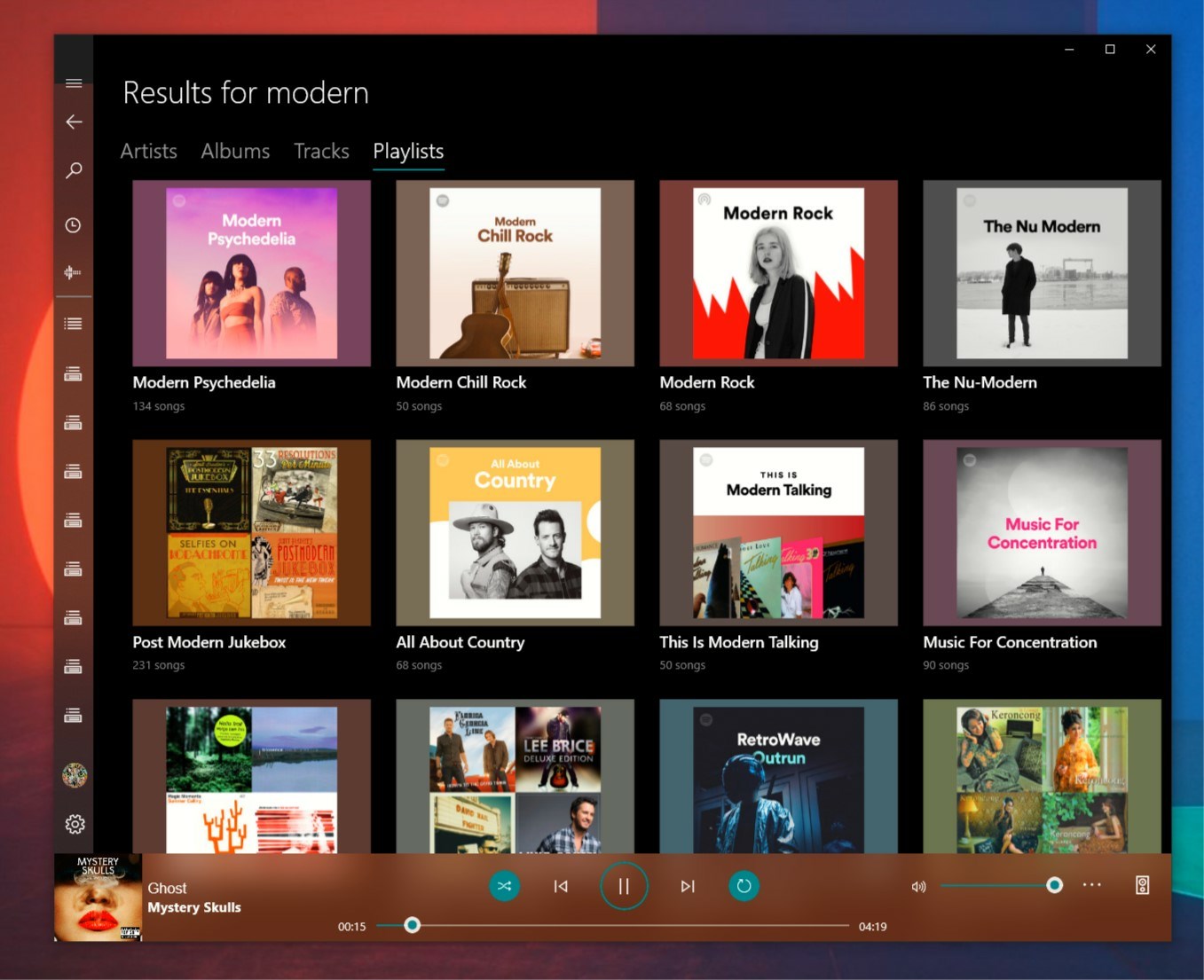Open This Is Modern Talking cover

coord(779,533)
